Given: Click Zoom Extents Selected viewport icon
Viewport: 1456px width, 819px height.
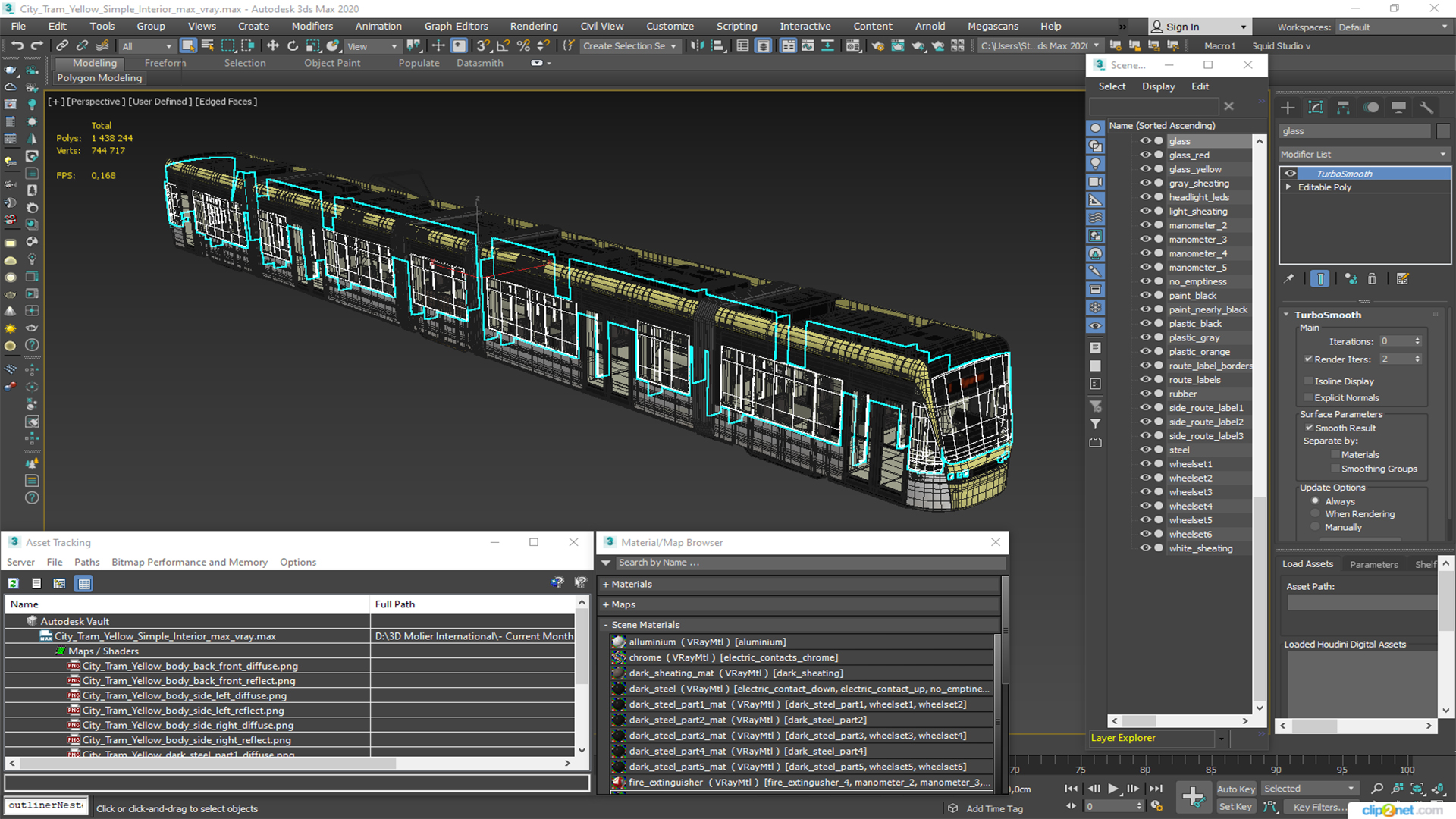Looking at the screenshot, I should (x=1417, y=789).
